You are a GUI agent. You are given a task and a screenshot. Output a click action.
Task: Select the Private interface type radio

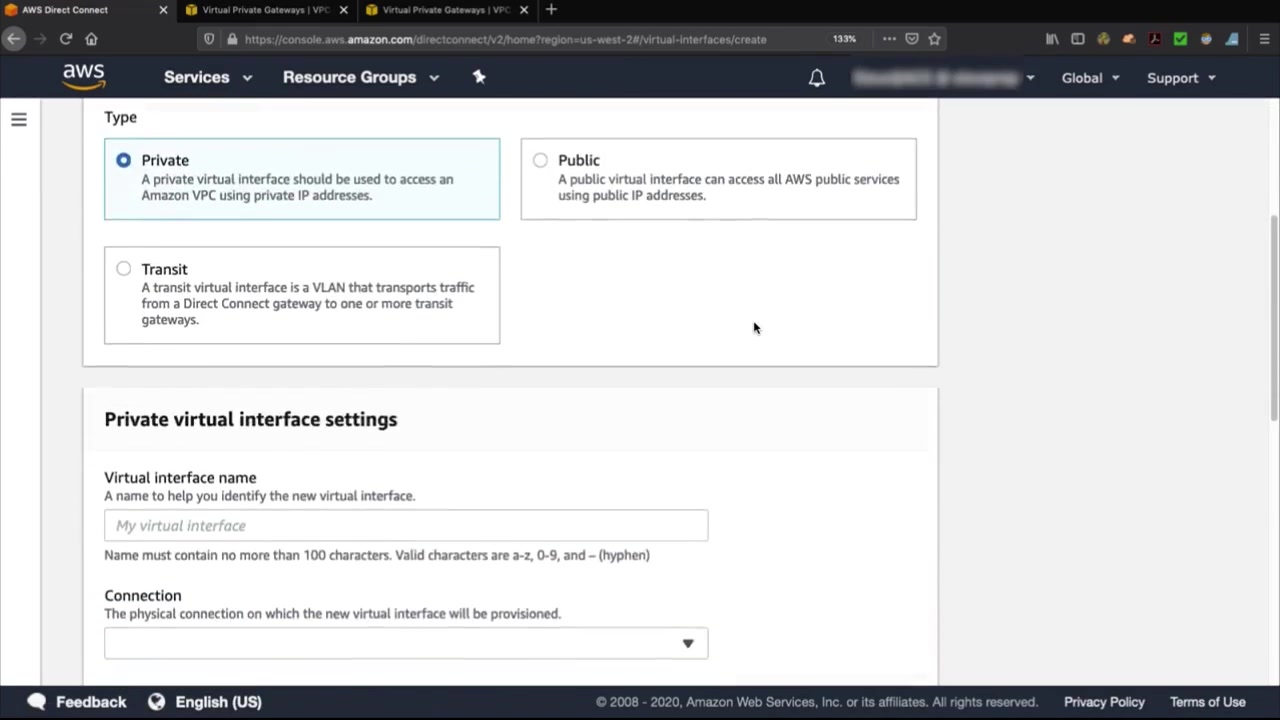(x=123, y=160)
